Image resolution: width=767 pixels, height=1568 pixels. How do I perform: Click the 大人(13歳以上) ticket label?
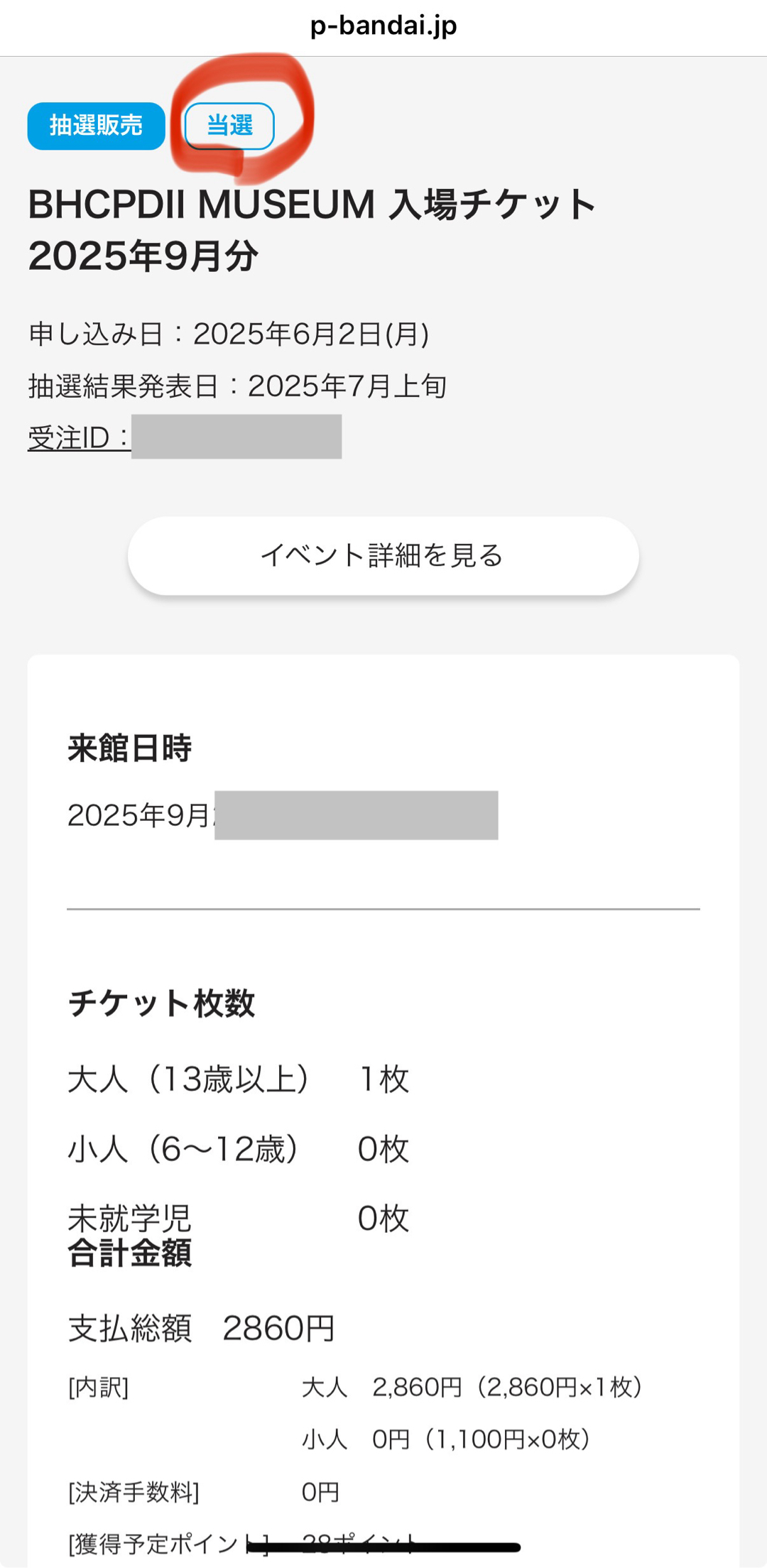coord(188,1079)
